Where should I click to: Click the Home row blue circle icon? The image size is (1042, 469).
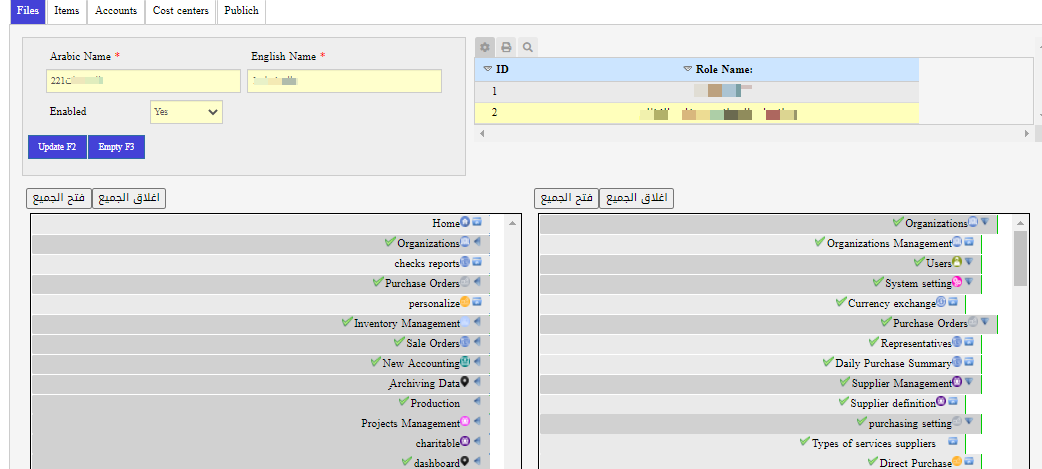465,223
